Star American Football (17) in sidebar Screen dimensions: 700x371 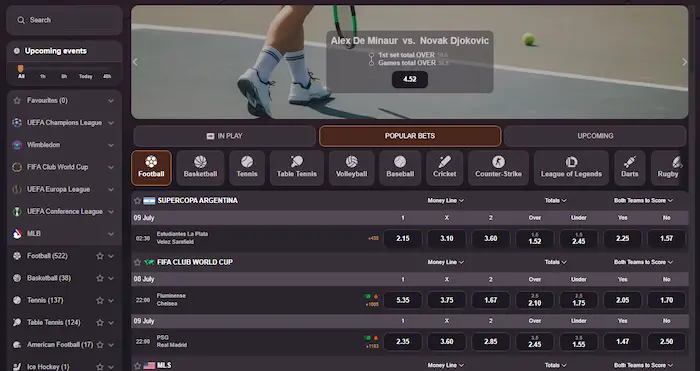[100, 345]
